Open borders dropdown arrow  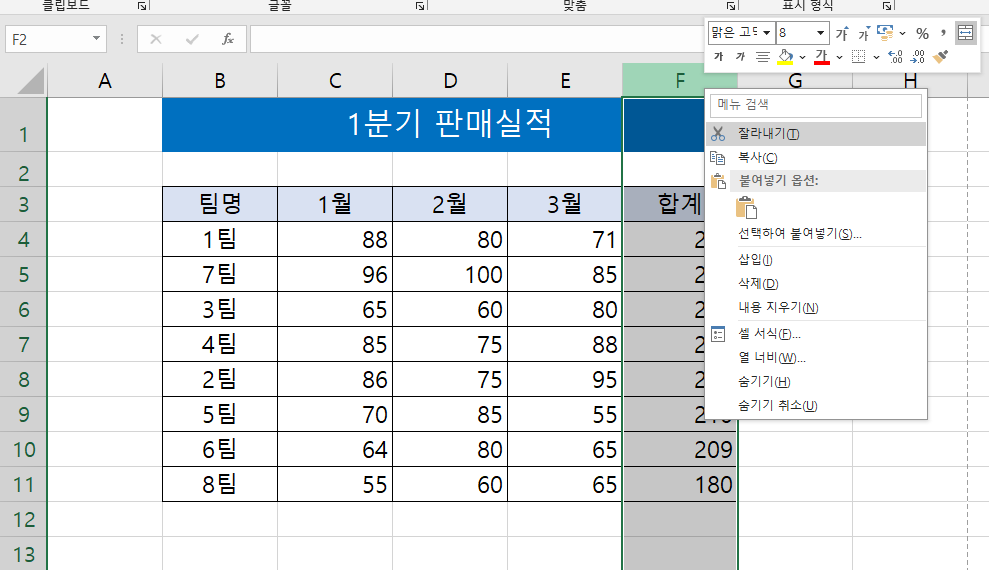(876, 57)
